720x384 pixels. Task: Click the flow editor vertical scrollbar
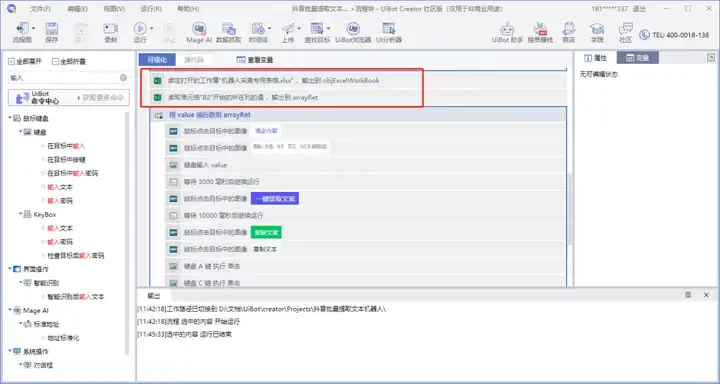[569, 209]
